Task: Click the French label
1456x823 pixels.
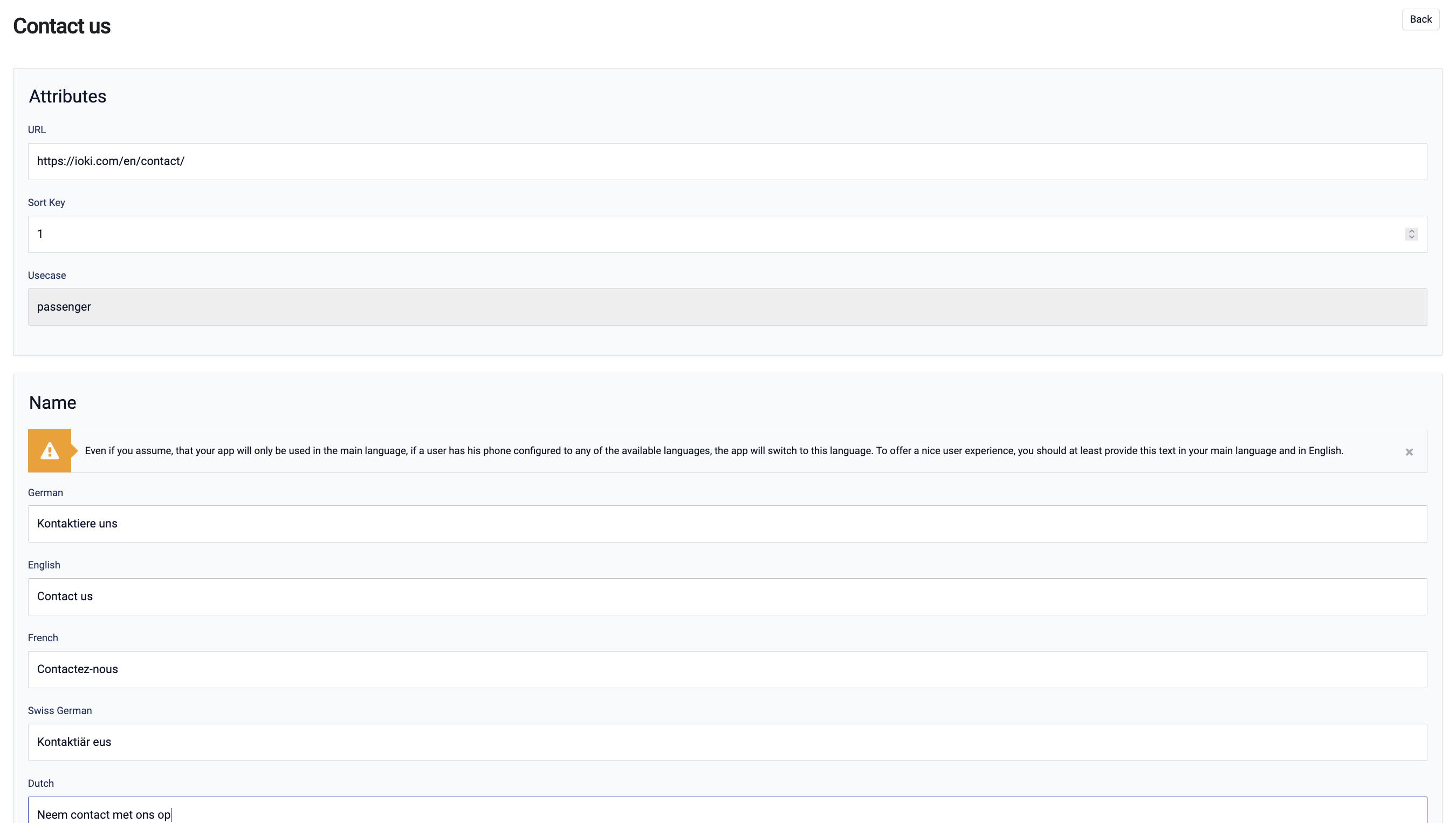Action: [43, 638]
